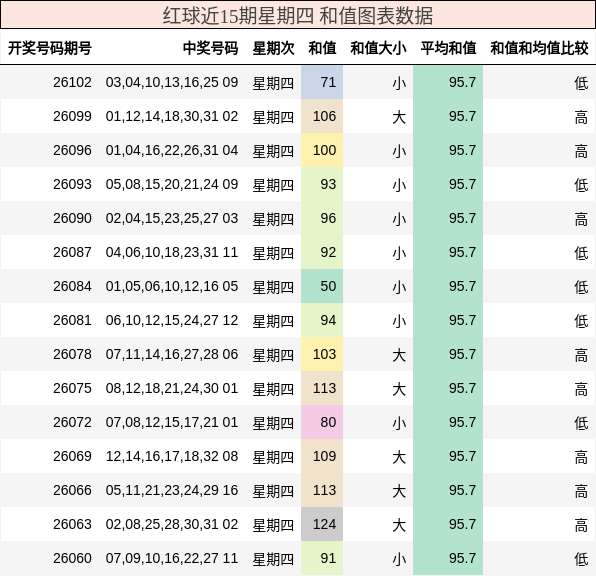Click the 低 comparison cell in row 26102
This screenshot has height=576, width=596.
click(581, 83)
